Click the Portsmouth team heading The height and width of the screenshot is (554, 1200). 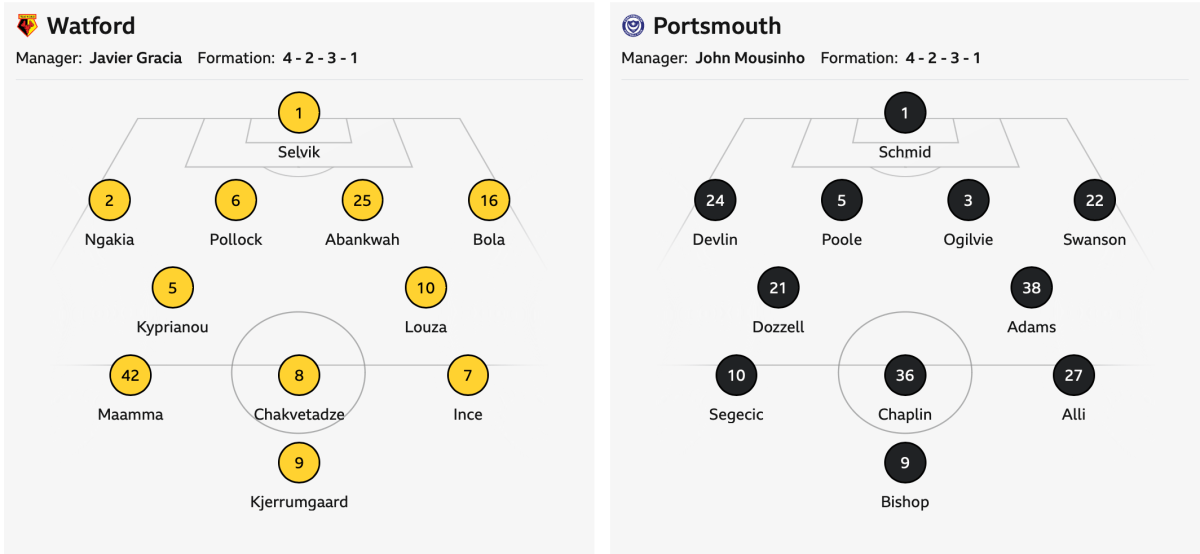click(x=717, y=26)
